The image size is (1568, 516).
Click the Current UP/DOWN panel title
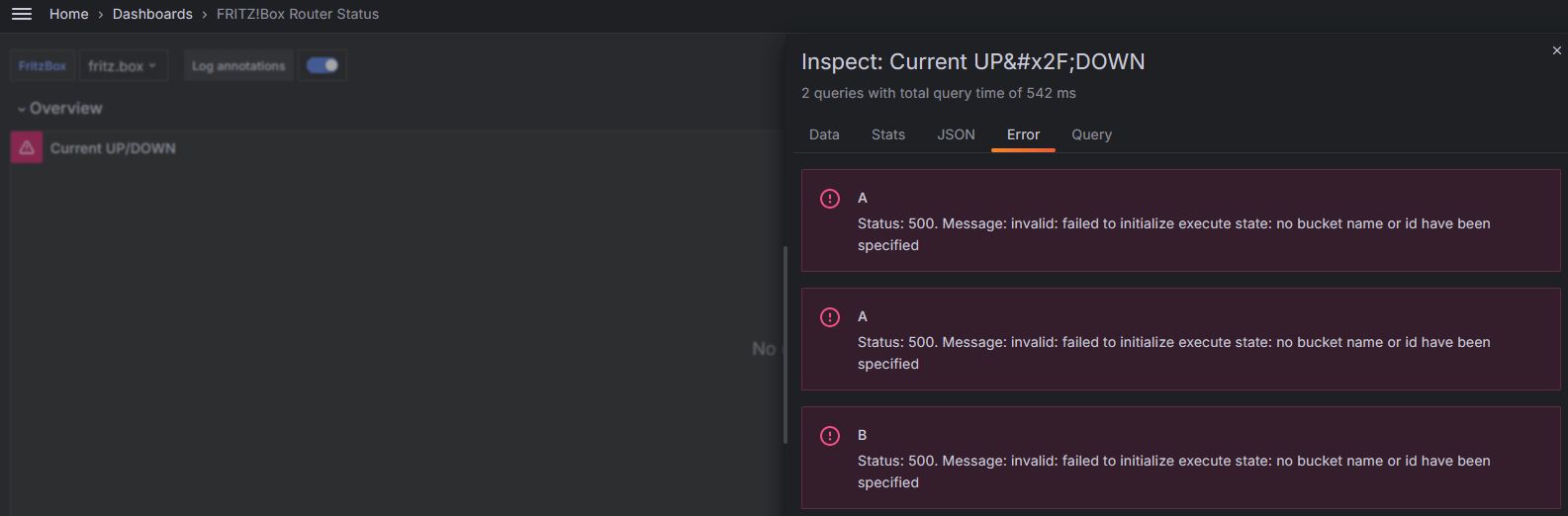point(113,148)
